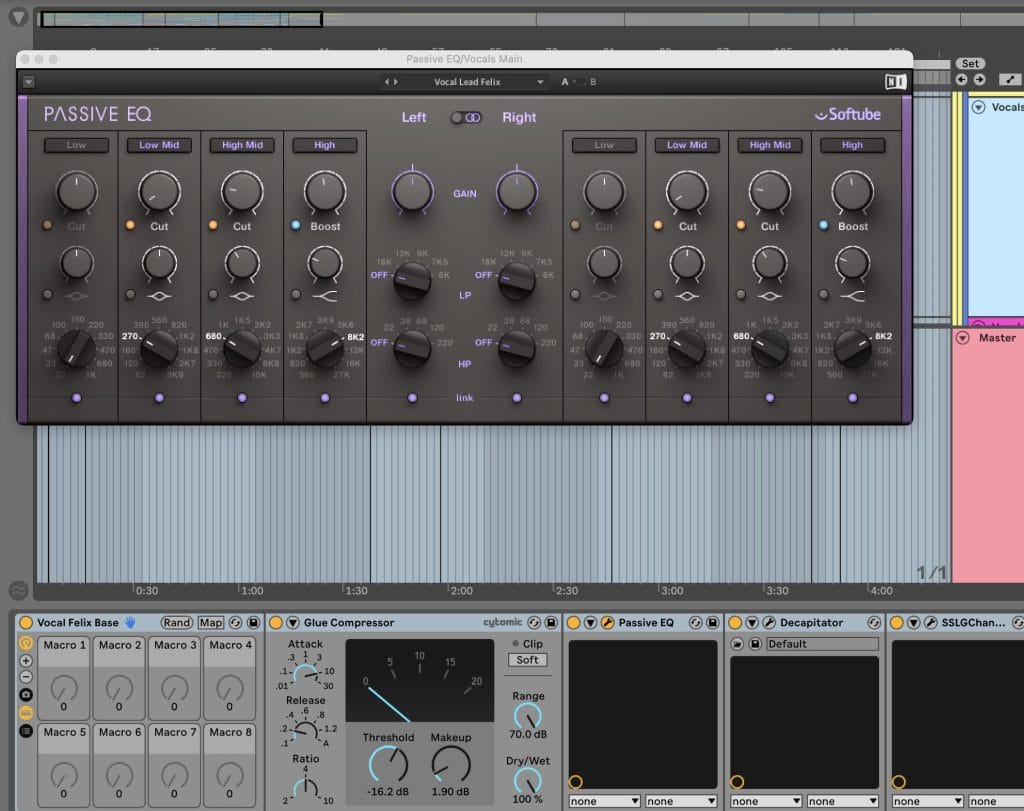Click the Softube logo
This screenshot has width=1024, height=811.
847,115
